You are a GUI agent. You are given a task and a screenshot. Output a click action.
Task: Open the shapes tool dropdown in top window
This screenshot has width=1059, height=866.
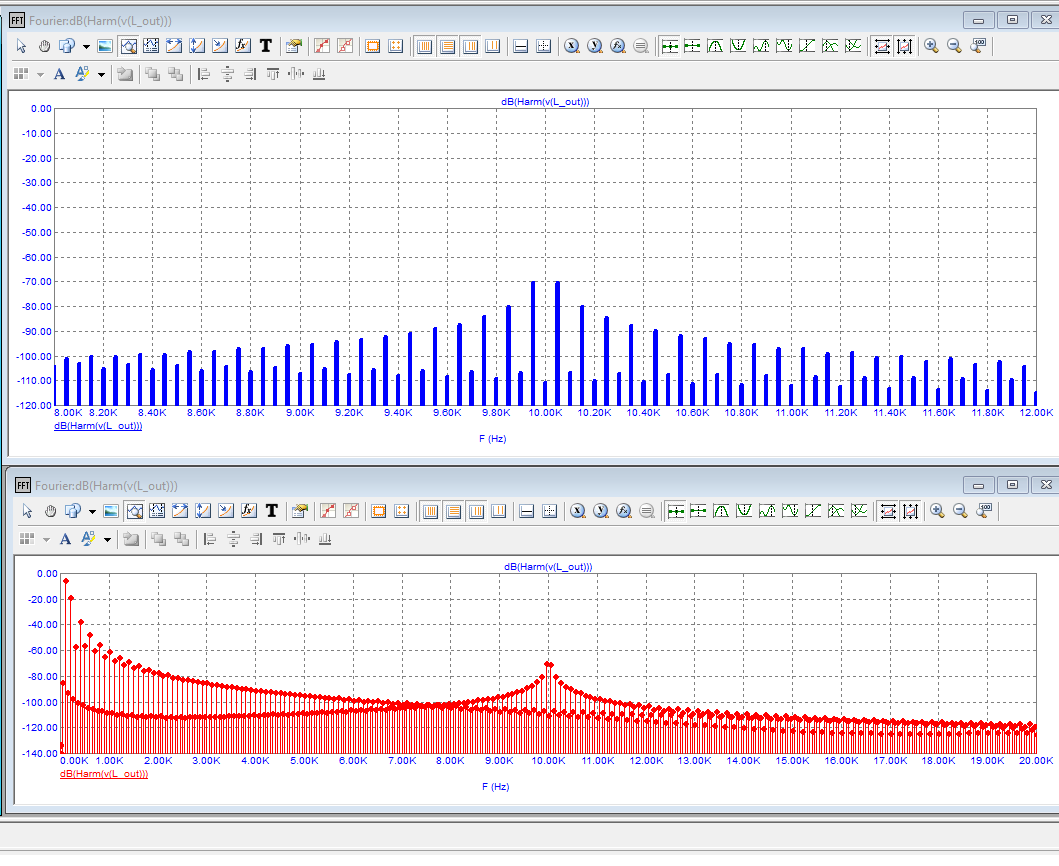pos(86,47)
